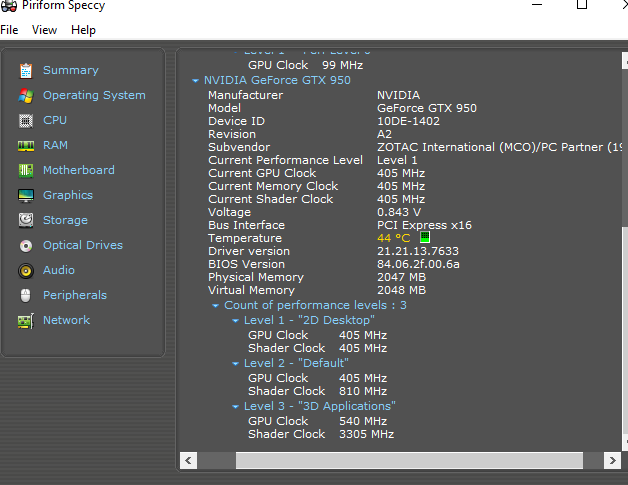Click the Current GPU Clock label
Viewport: 628px width, 485px height.
click(x=262, y=173)
